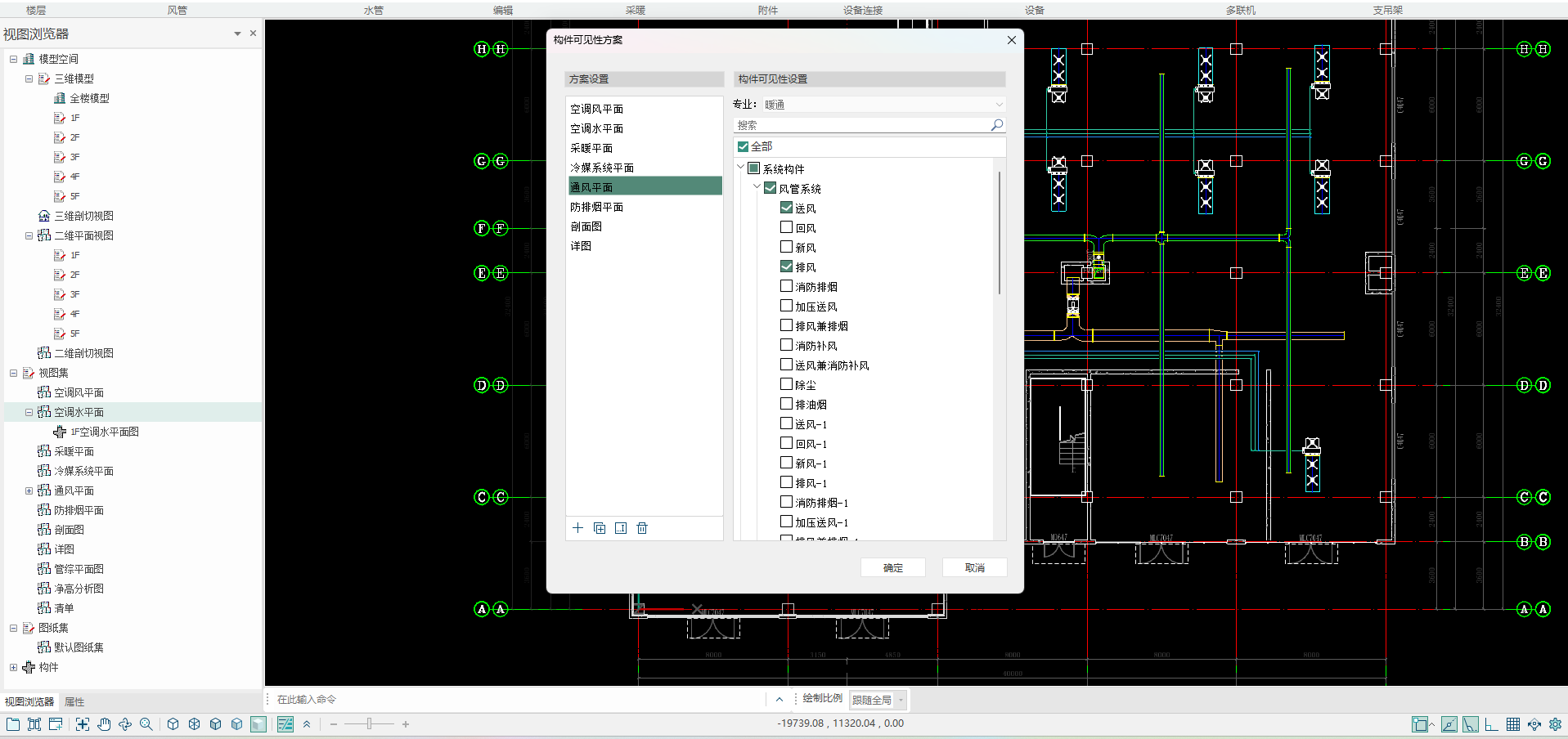
Task: Click the 取消 button
Action: click(974, 567)
